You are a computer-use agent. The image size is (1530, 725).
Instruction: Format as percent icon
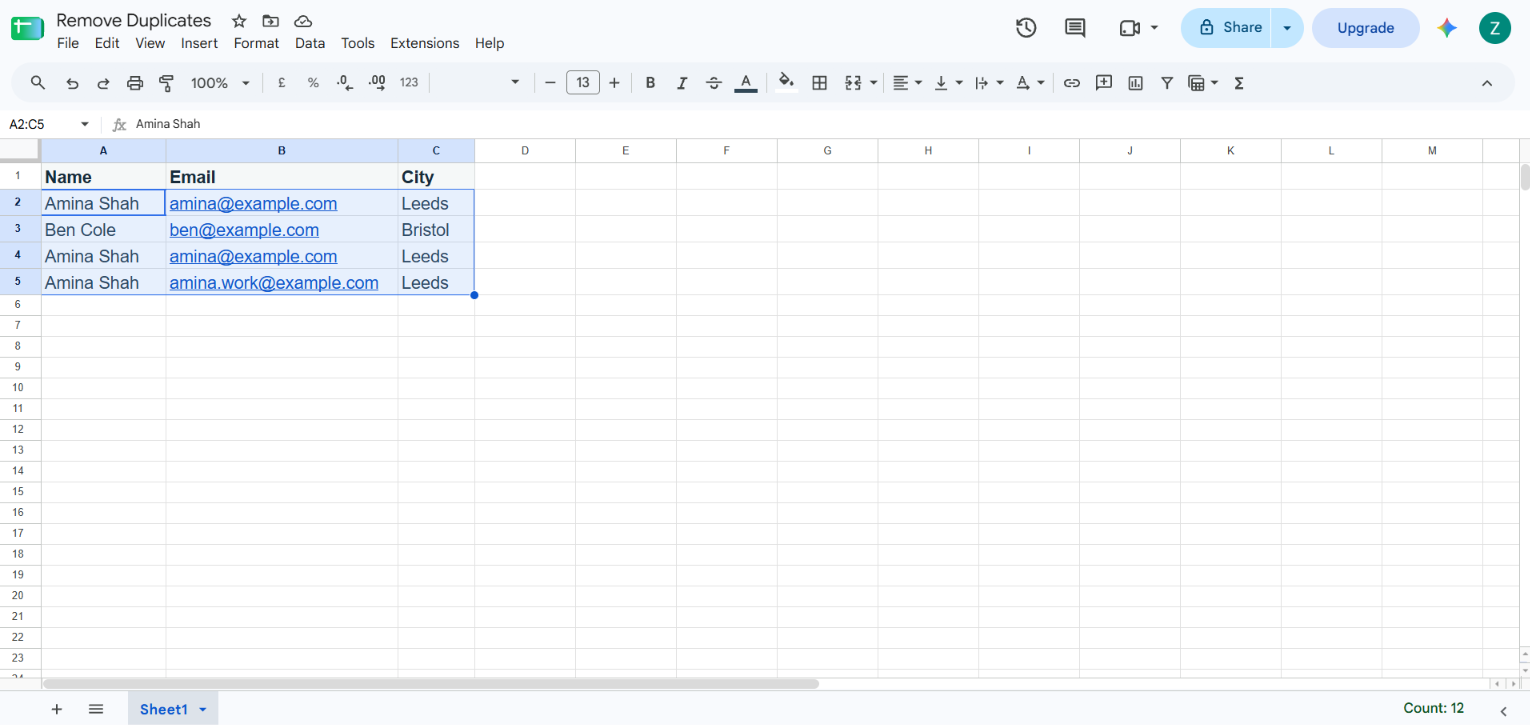(x=313, y=83)
